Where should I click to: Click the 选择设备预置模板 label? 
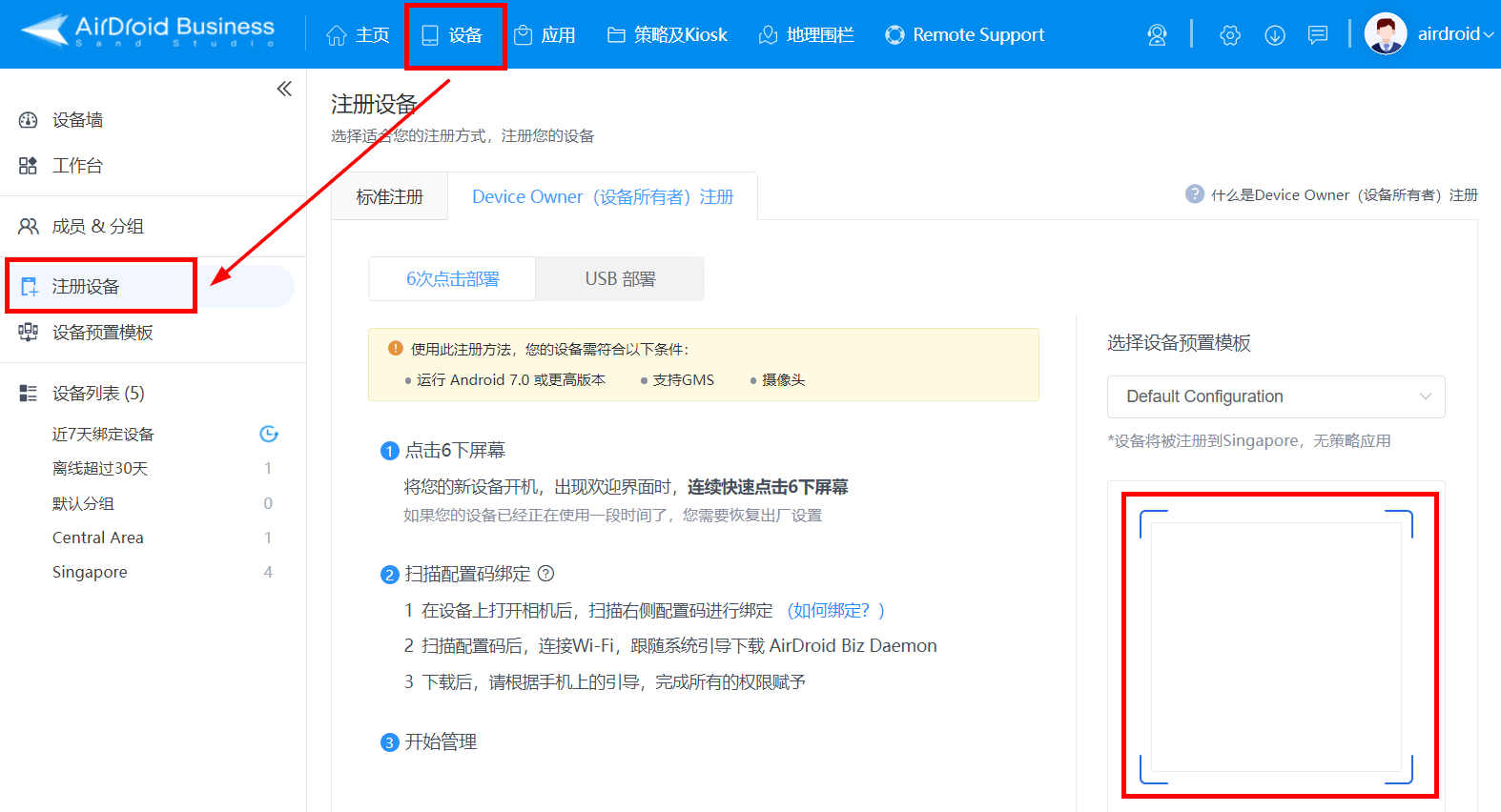coord(1179,343)
